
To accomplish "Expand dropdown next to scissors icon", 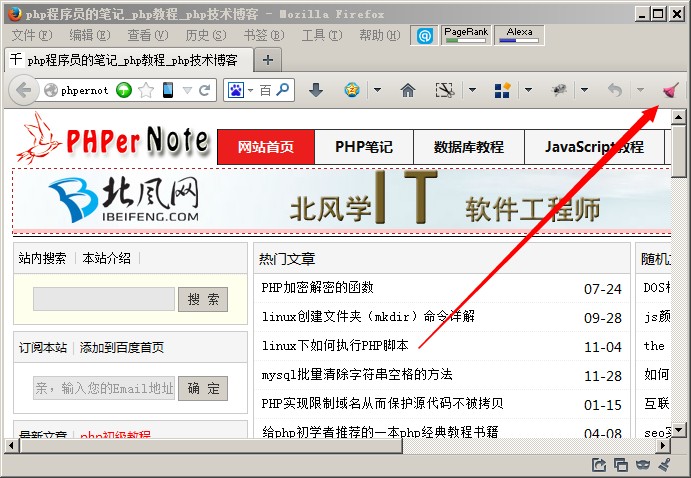I will (472, 90).
